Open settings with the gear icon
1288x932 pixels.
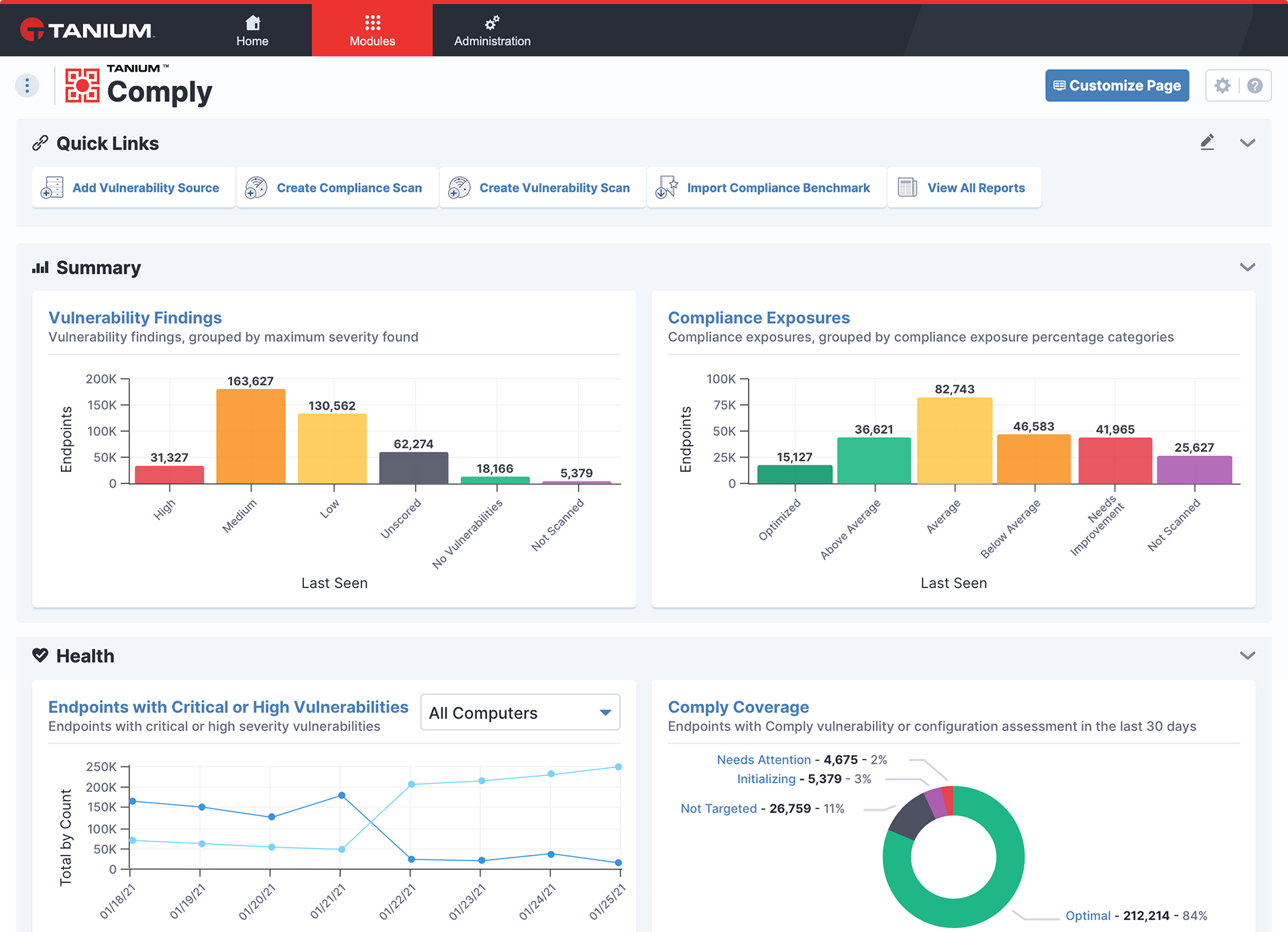tap(1222, 85)
